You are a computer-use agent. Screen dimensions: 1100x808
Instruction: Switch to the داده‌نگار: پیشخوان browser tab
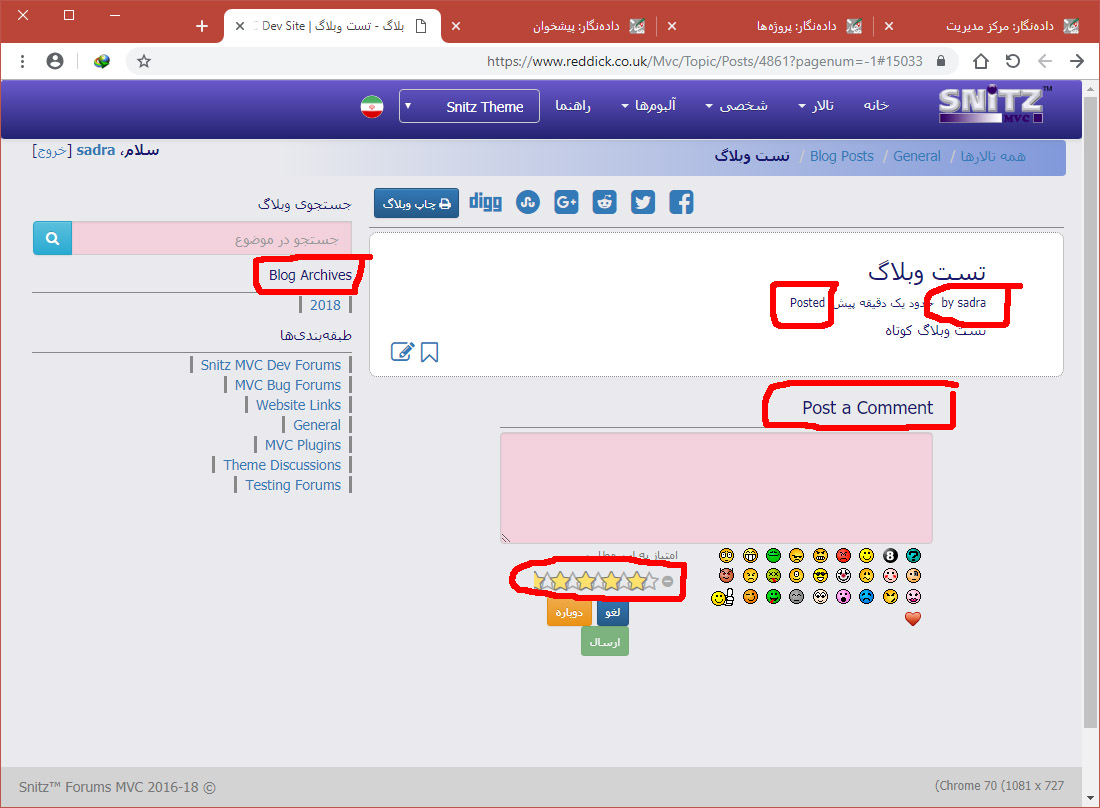575,26
